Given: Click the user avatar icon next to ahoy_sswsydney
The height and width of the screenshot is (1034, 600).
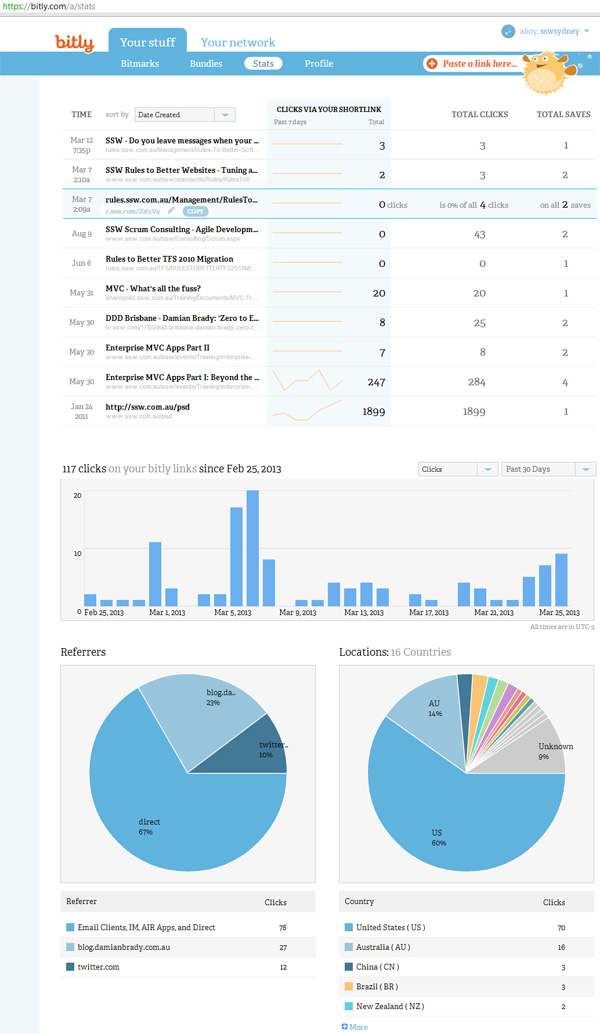Looking at the screenshot, I should click(x=508, y=32).
